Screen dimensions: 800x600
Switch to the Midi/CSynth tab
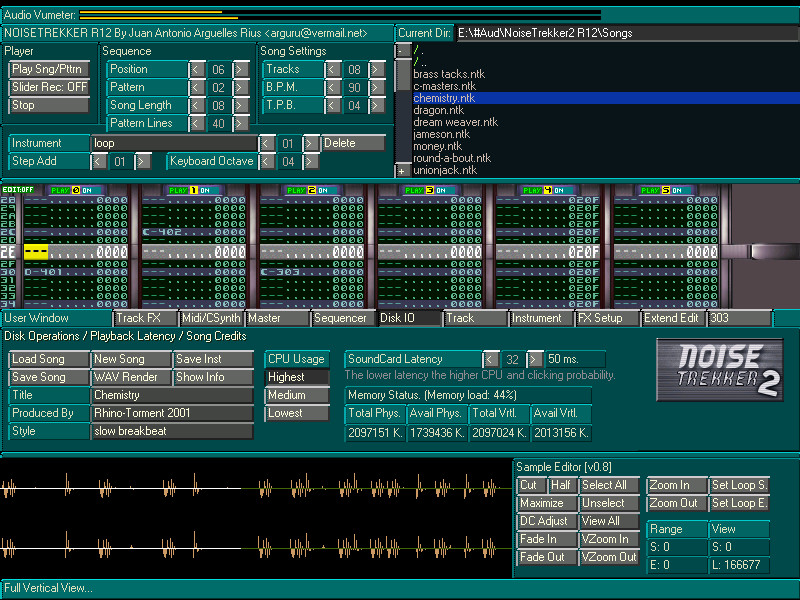[212, 318]
